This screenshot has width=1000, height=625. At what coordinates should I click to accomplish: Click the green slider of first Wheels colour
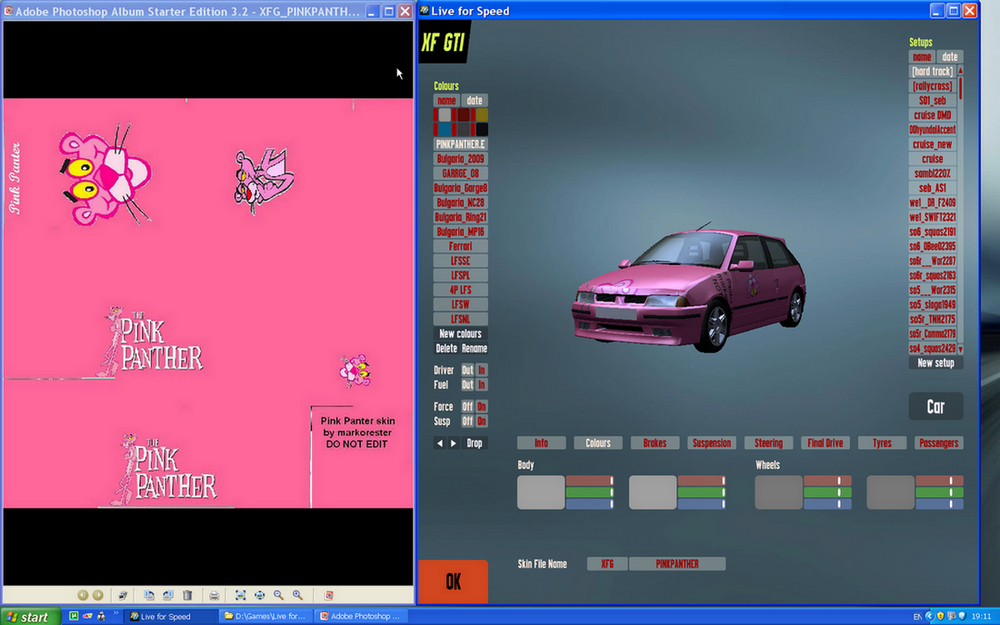tap(827, 492)
